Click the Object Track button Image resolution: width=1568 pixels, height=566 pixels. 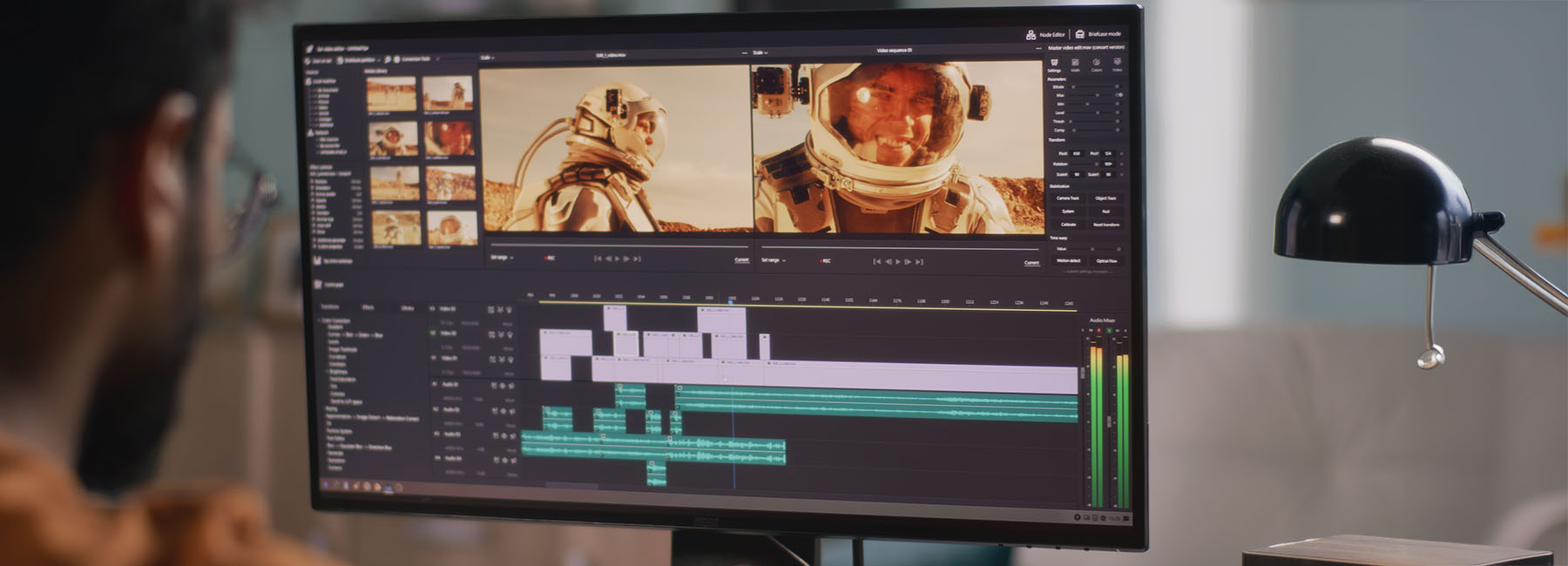[x=1105, y=198]
